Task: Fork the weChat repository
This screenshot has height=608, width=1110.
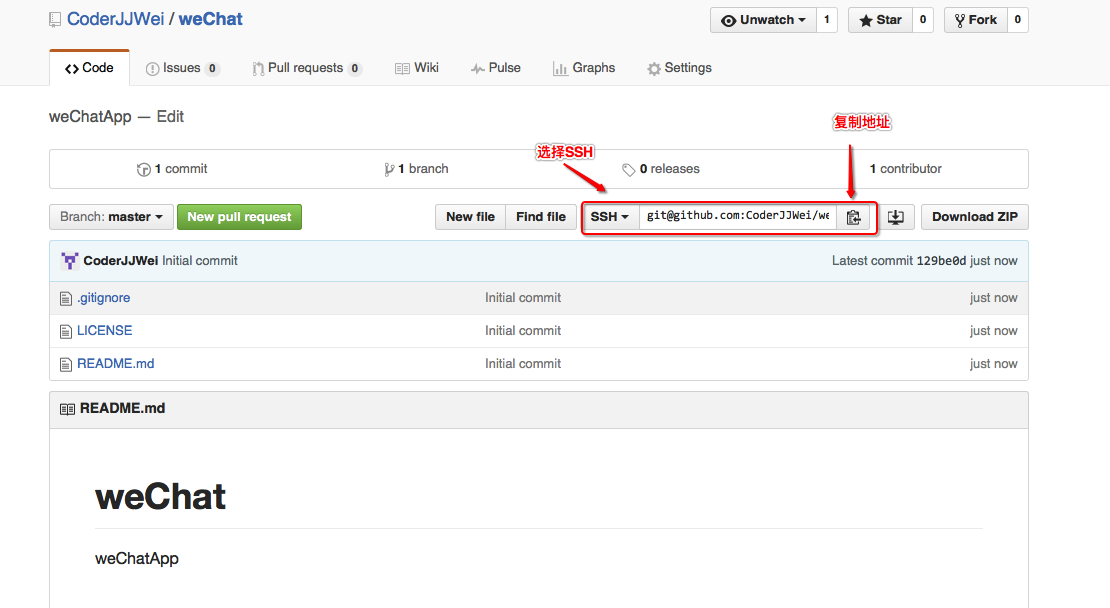Action: coord(976,20)
